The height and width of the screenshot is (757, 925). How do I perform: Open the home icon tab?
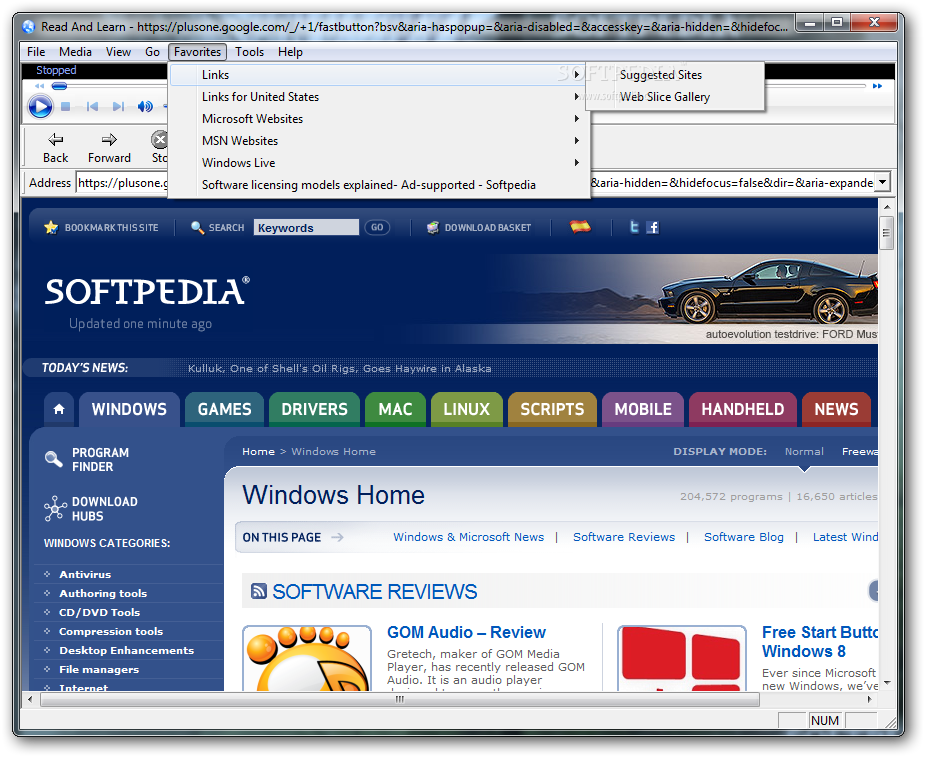point(59,409)
